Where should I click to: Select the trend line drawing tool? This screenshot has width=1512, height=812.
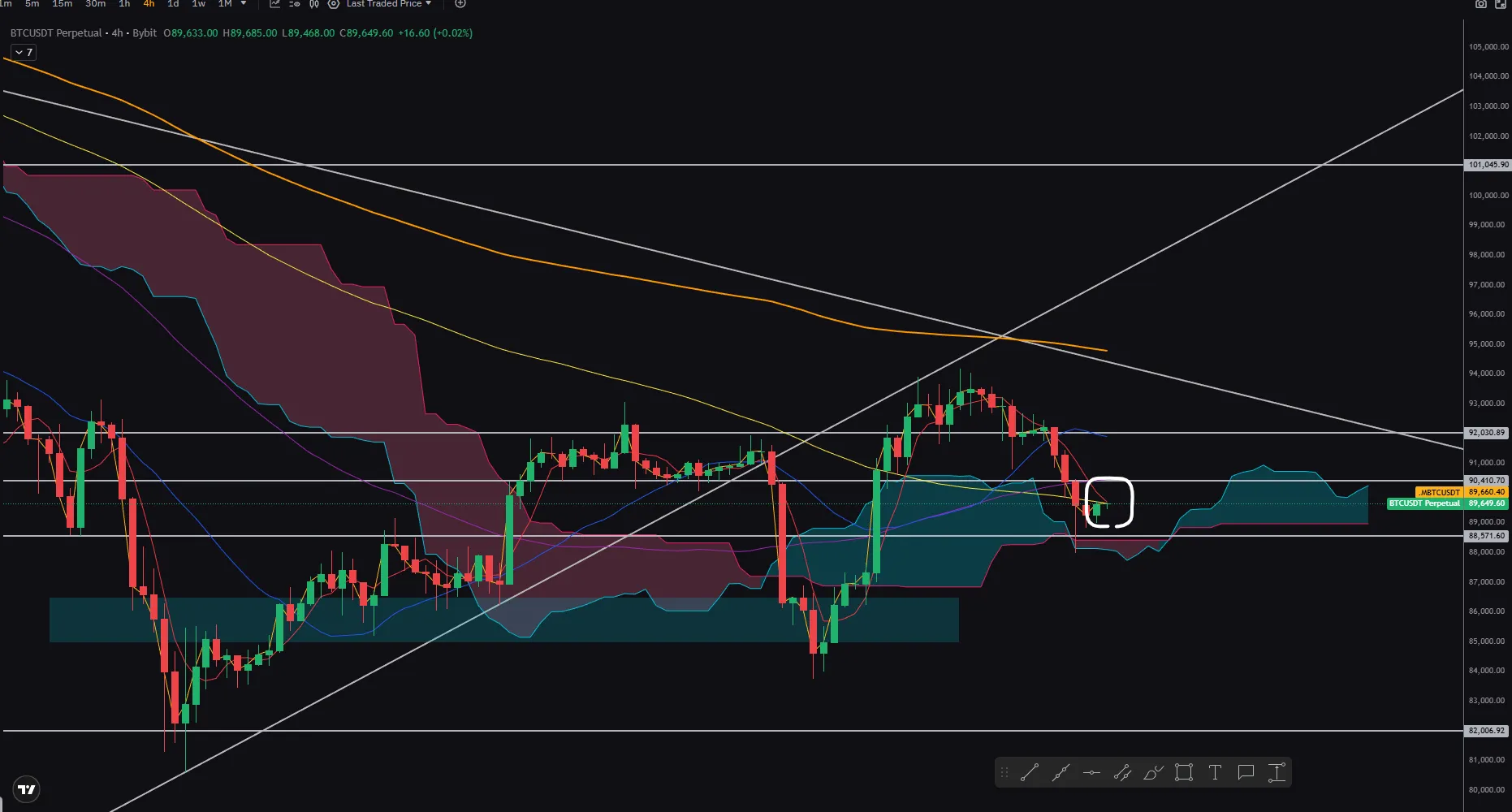[x=1029, y=773]
